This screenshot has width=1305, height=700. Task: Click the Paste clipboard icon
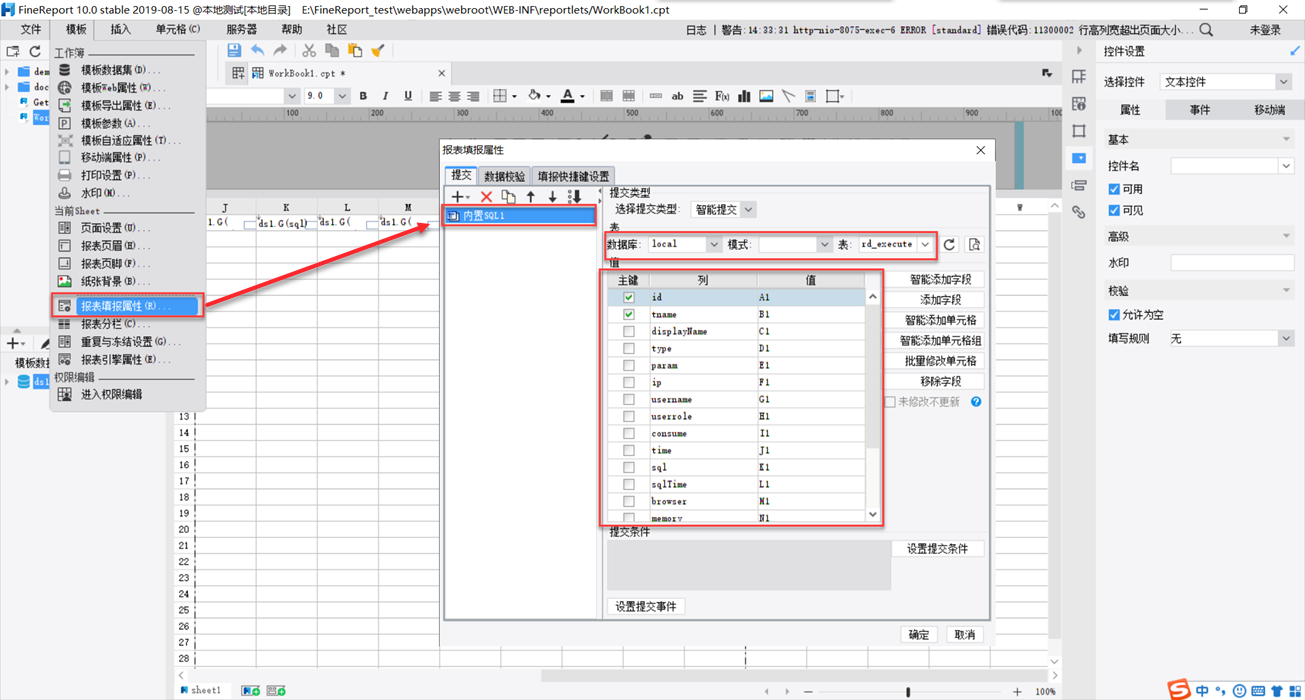tap(355, 50)
